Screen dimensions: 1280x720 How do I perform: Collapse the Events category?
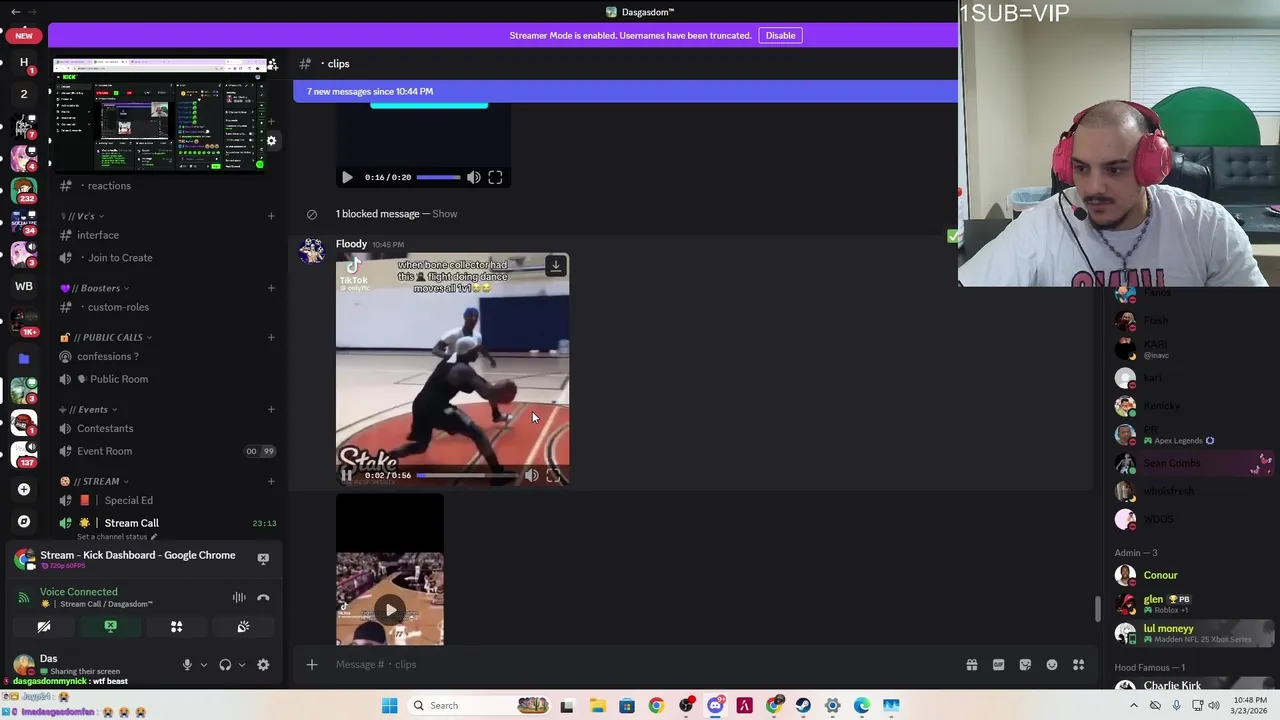[89, 409]
